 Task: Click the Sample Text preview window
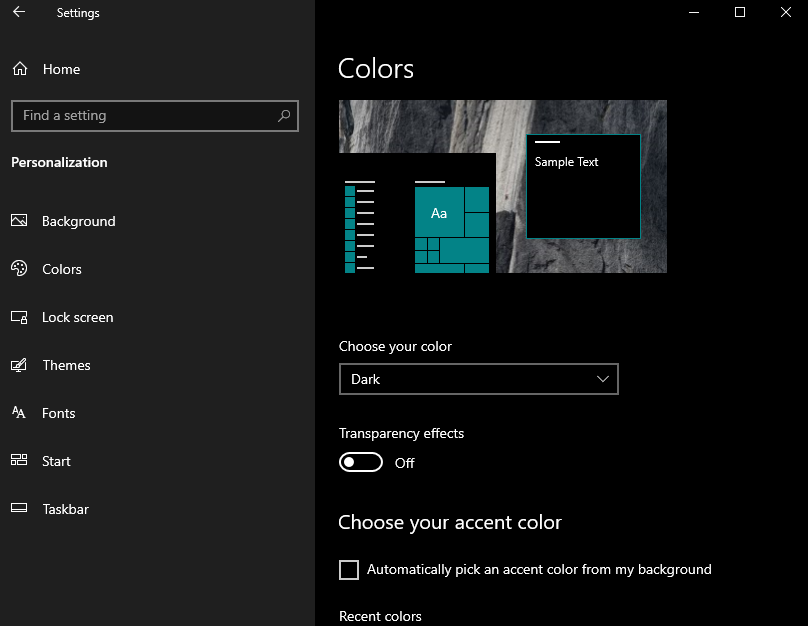[x=583, y=187]
